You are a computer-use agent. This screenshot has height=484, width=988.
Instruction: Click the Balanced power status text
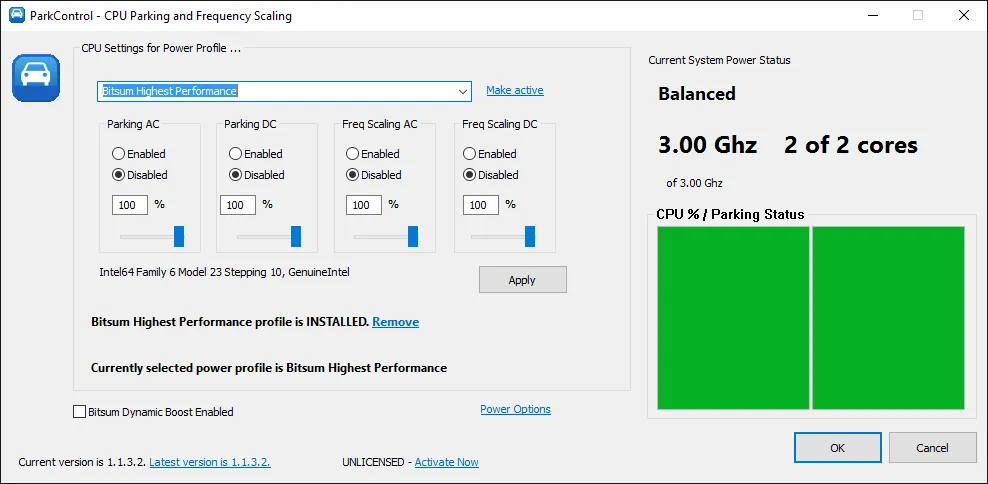(697, 94)
